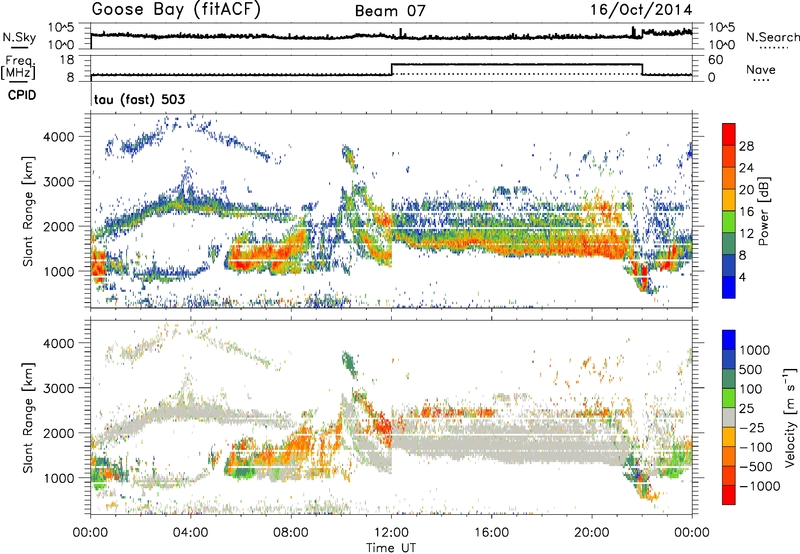800x554 pixels.
Task: Click the '-25' tick on Velocity scale
Action: (752, 427)
